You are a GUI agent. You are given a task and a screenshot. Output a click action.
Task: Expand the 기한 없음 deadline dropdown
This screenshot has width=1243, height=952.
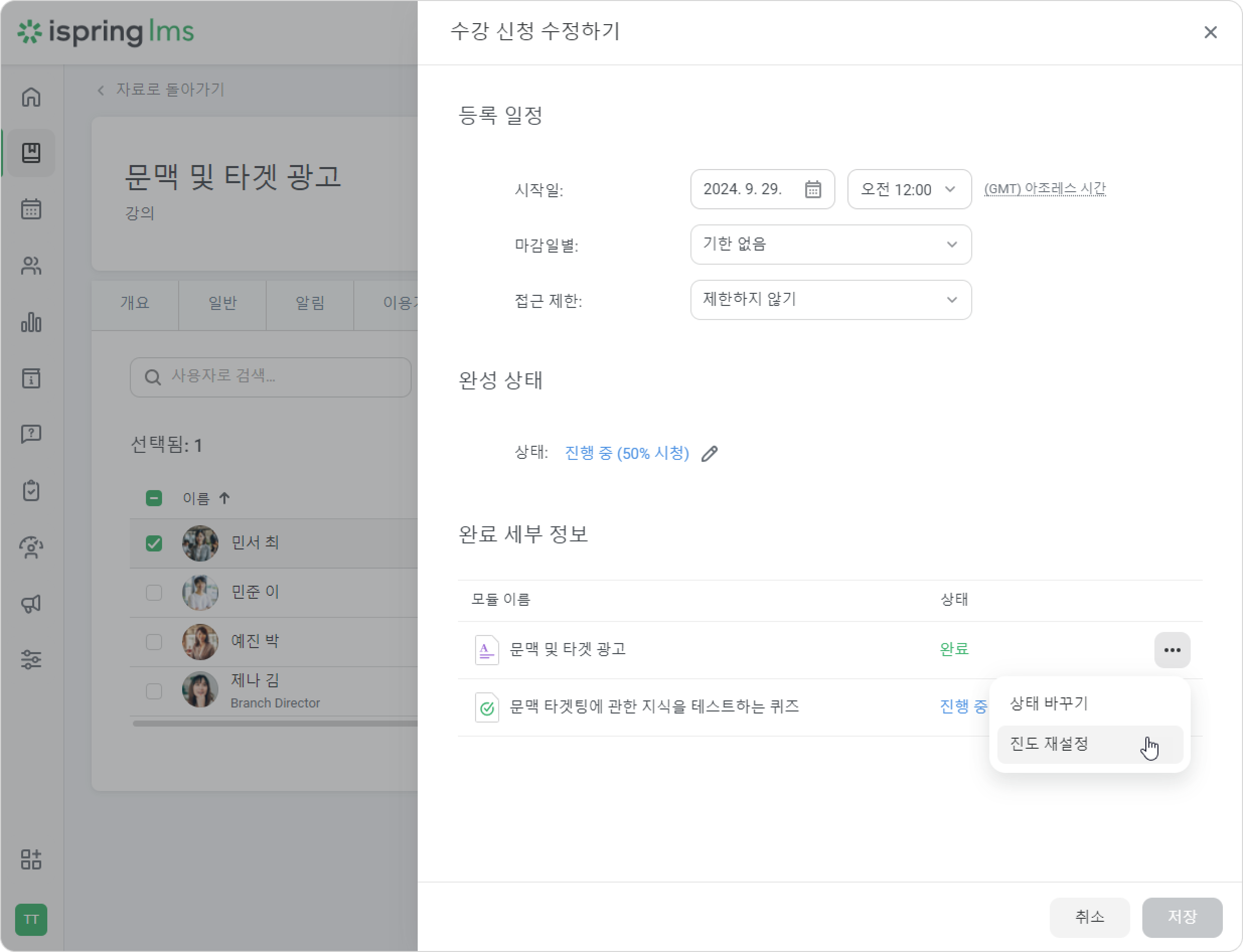pos(830,244)
